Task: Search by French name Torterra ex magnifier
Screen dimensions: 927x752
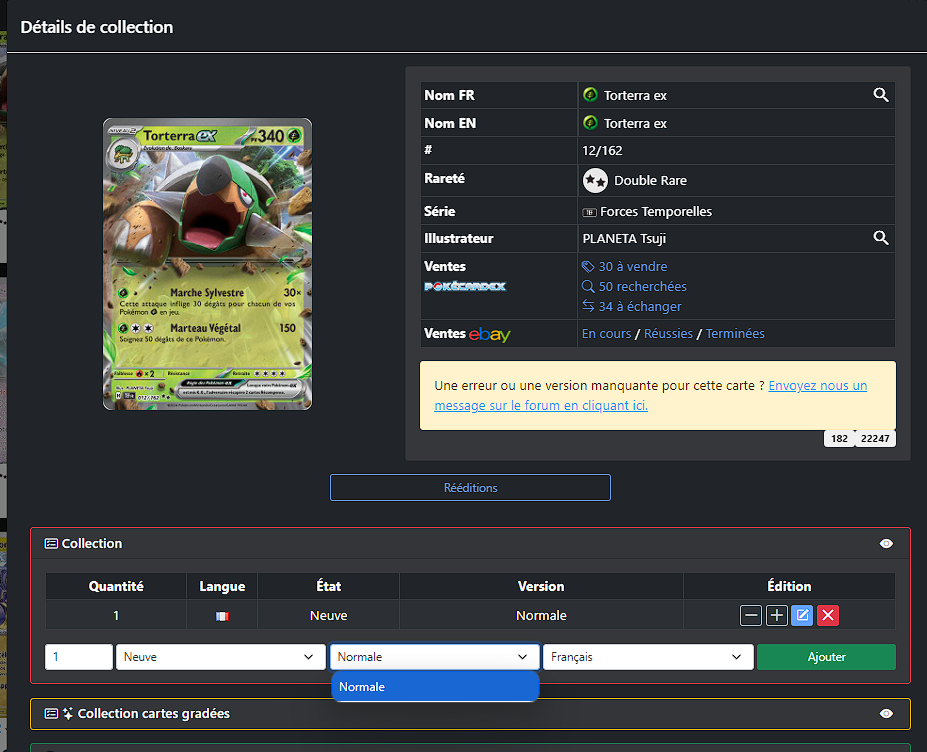Action: [881, 95]
